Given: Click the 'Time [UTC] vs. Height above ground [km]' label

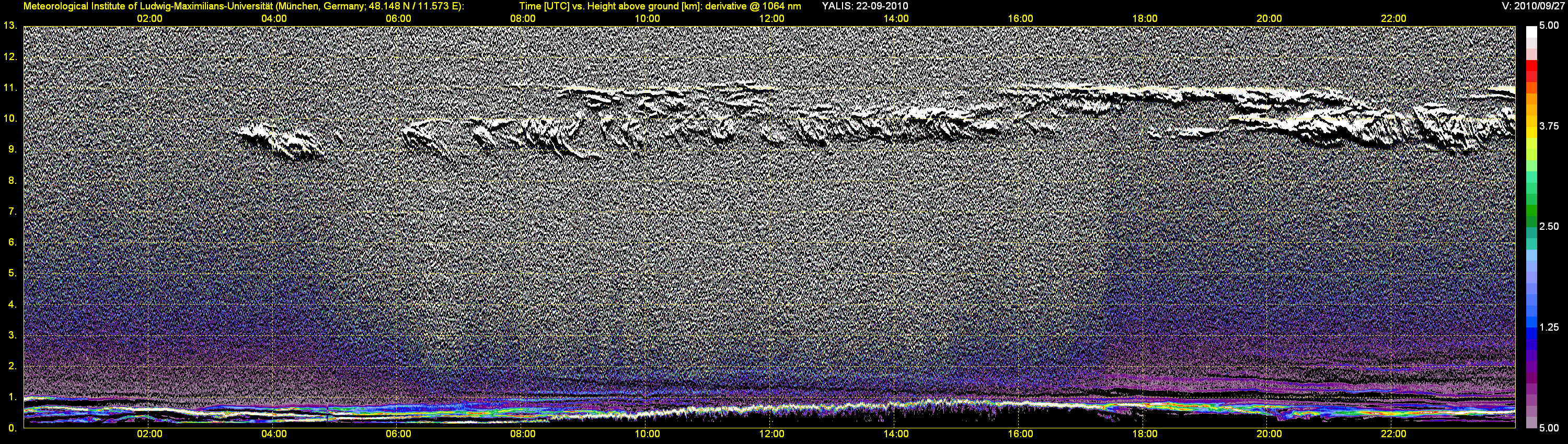Looking at the screenshot, I should tap(609, 6).
